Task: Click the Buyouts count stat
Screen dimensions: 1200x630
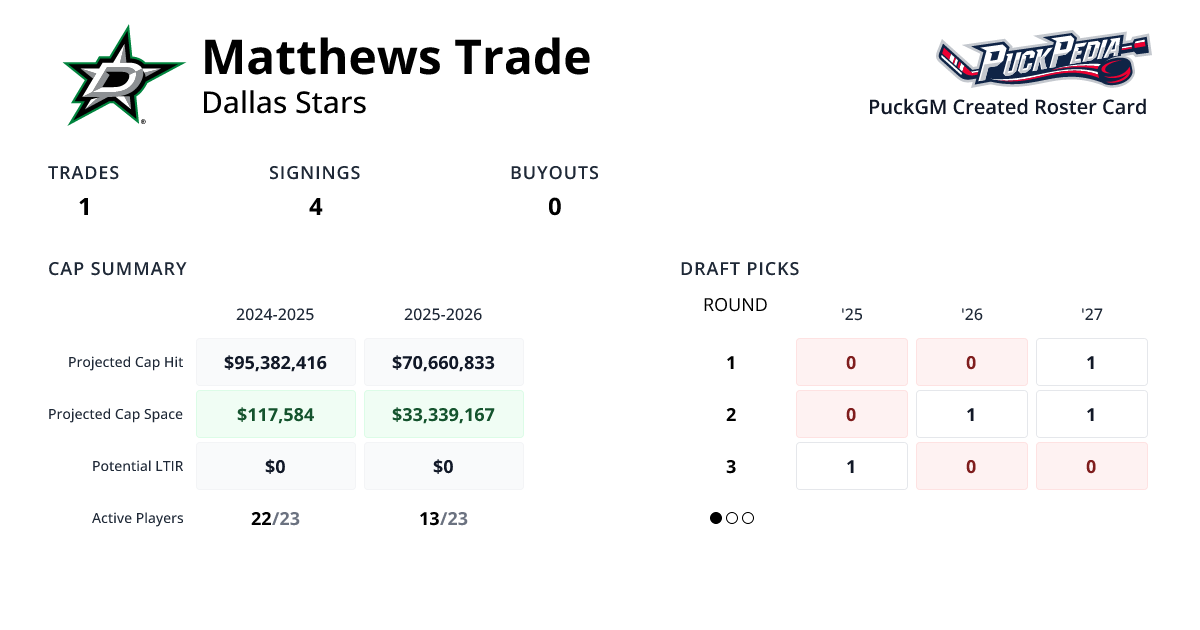Action: click(554, 206)
